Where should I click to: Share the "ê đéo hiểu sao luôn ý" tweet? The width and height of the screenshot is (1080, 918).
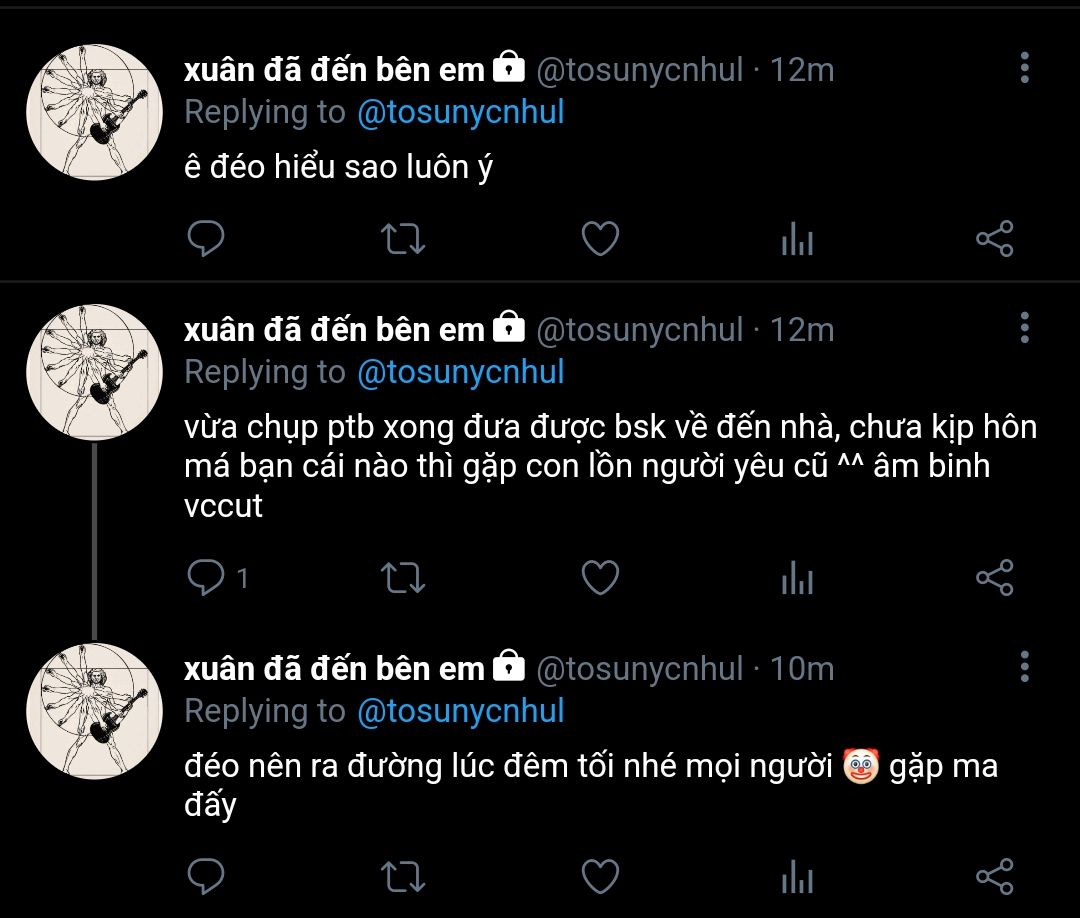(x=994, y=239)
